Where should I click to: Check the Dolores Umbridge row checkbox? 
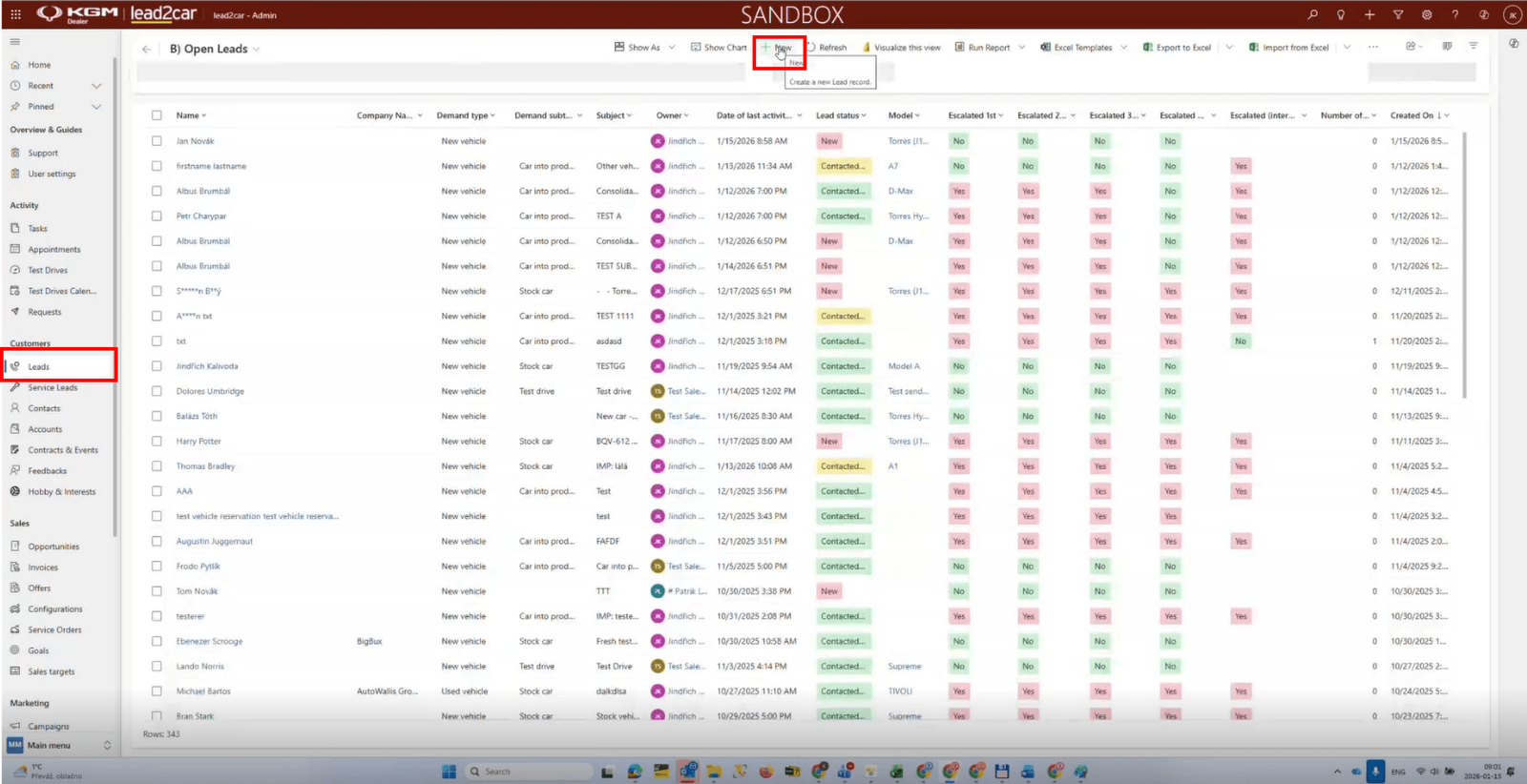[157, 391]
